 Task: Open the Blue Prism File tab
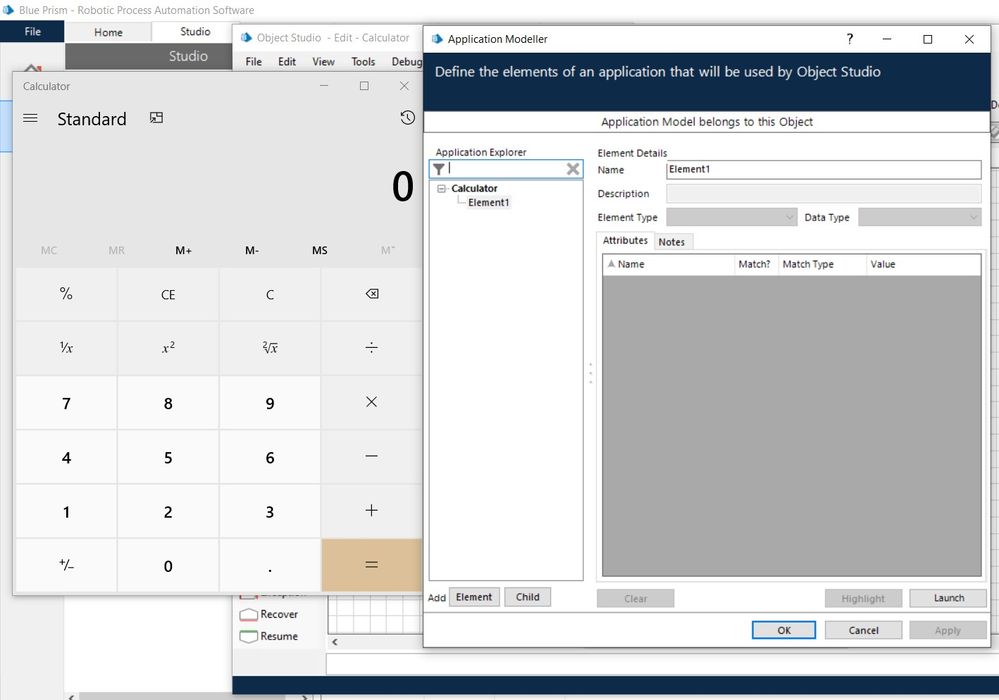tap(32, 31)
